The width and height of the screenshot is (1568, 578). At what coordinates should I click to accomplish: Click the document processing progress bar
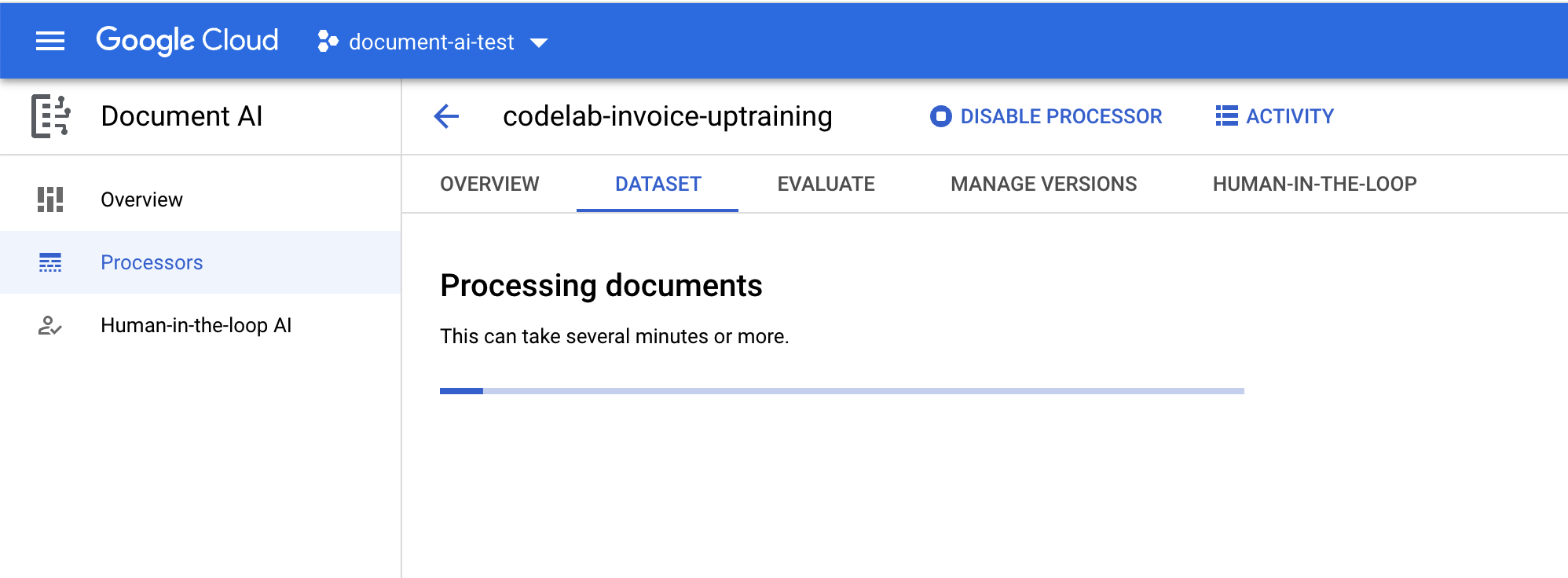point(842,390)
